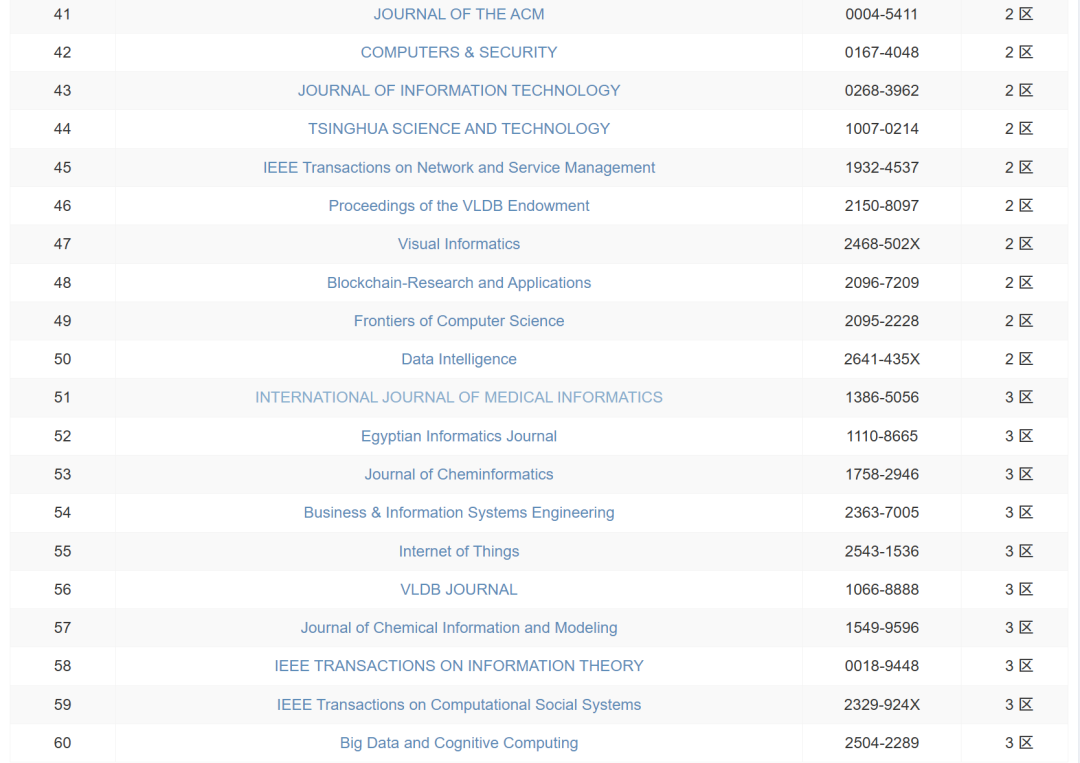Select ISSN 2329-924X cell
Image resolution: width=1080 pixels, height=763 pixels.
point(882,704)
